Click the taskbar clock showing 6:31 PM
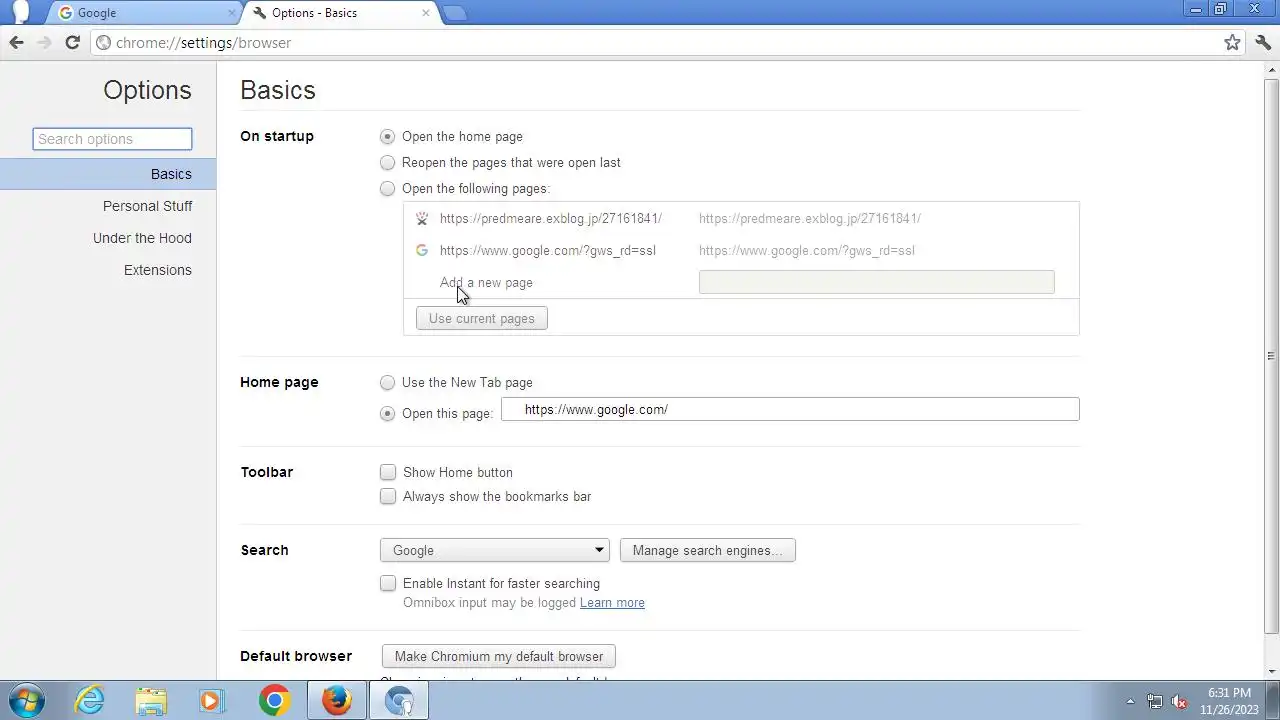The height and width of the screenshot is (720, 1280). point(1229,701)
